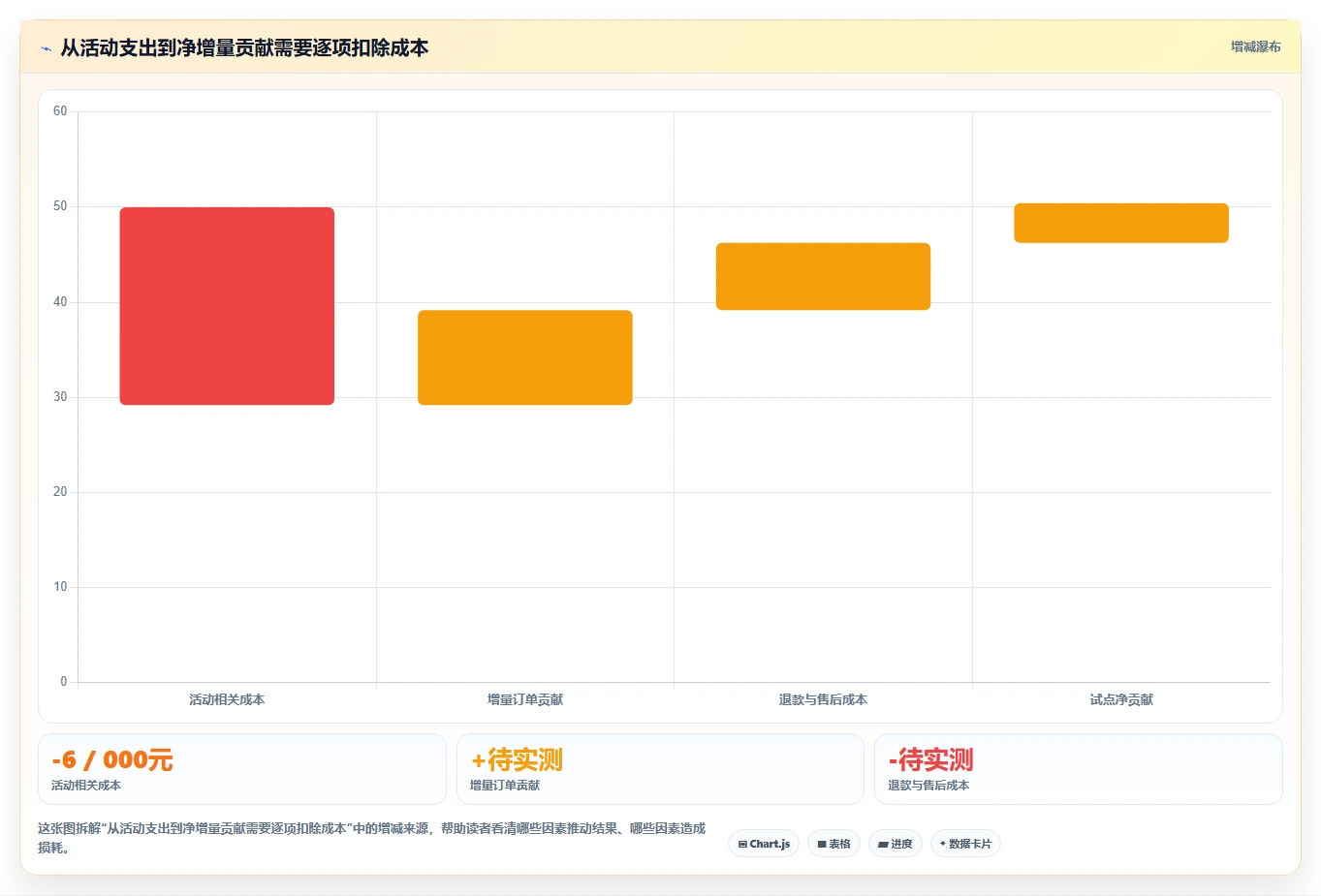Image resolution: width=1321 pixels, height=896 pixels.
Task: Click the y-axis value 20
Action: (60, 492)
